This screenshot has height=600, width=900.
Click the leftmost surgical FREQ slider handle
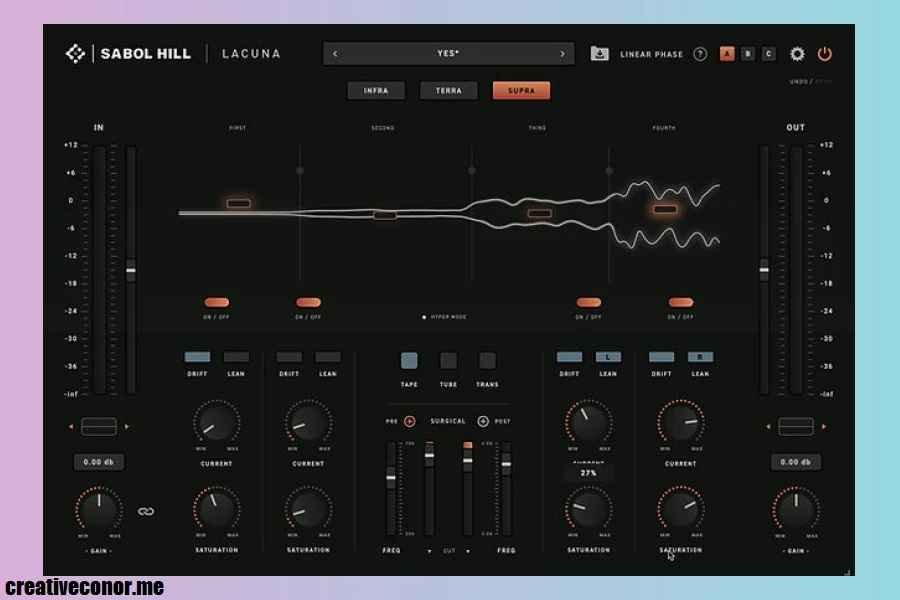tap(391, 478)
